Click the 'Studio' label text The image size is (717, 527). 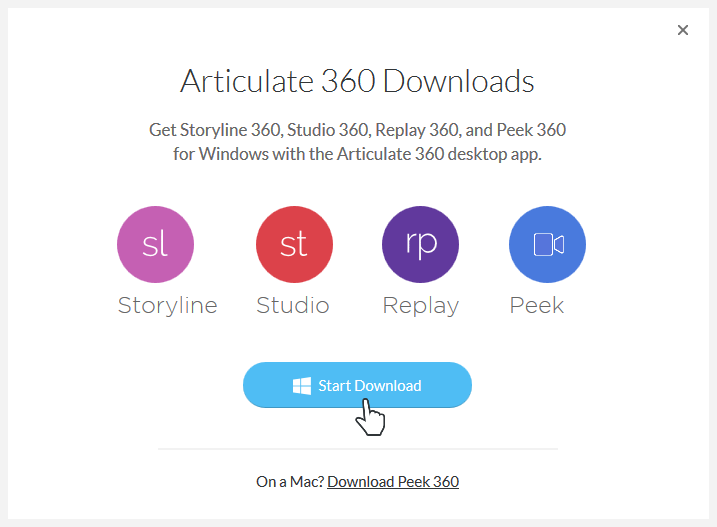293,305
